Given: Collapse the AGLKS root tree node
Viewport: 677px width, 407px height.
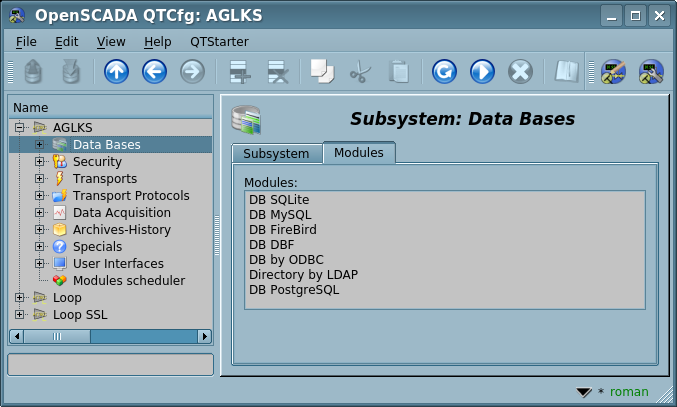Looking at the screenshot, I should click(x=20, y=128).
